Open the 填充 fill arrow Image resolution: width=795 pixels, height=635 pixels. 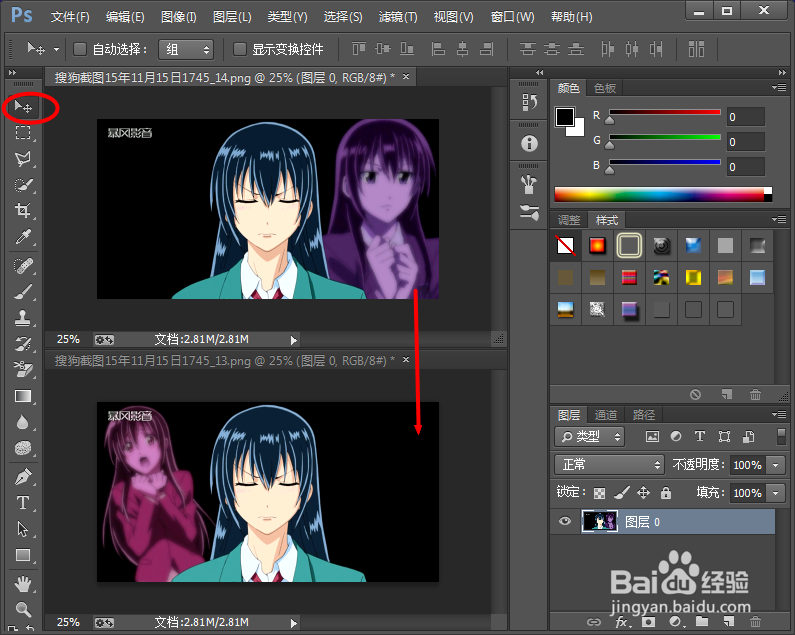click(776, 492)
